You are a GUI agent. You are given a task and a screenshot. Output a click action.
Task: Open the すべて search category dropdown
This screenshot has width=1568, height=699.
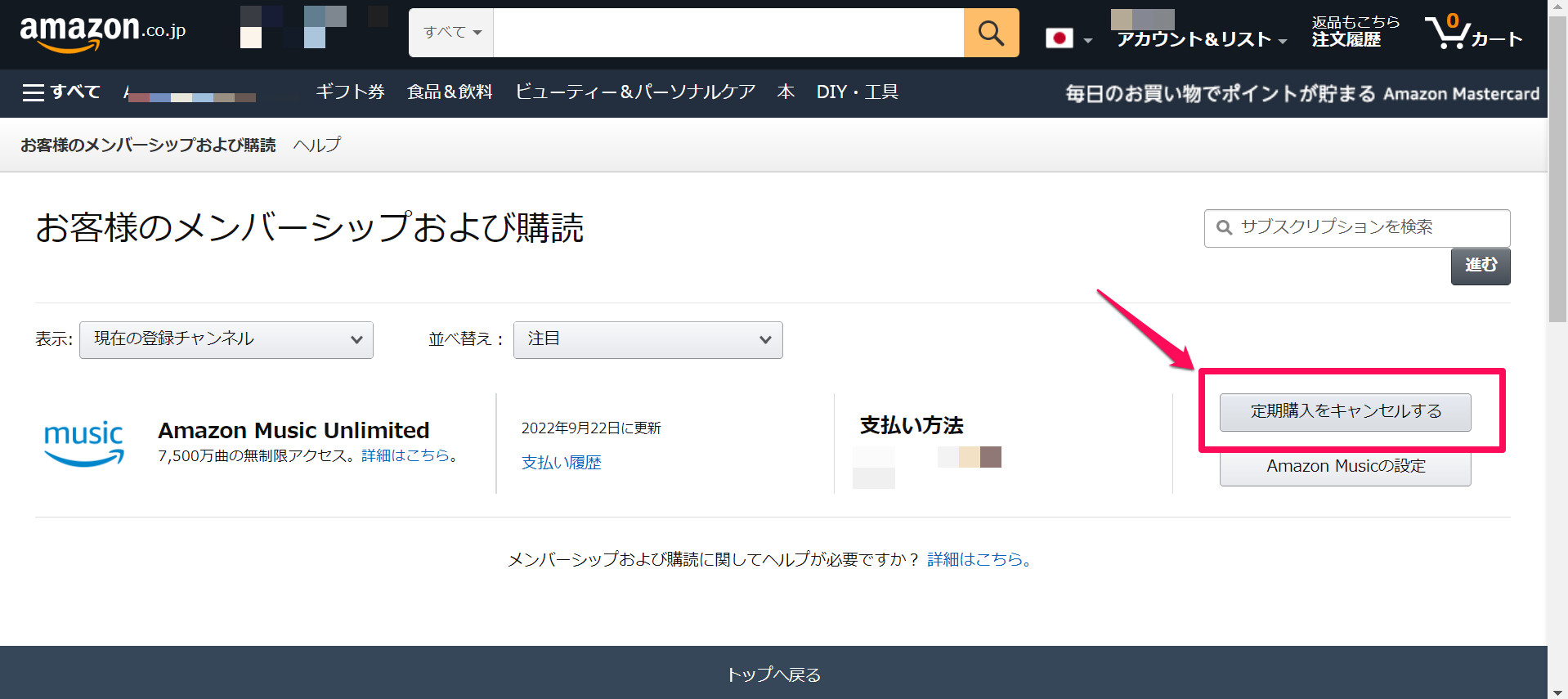[x=451, y=33]
